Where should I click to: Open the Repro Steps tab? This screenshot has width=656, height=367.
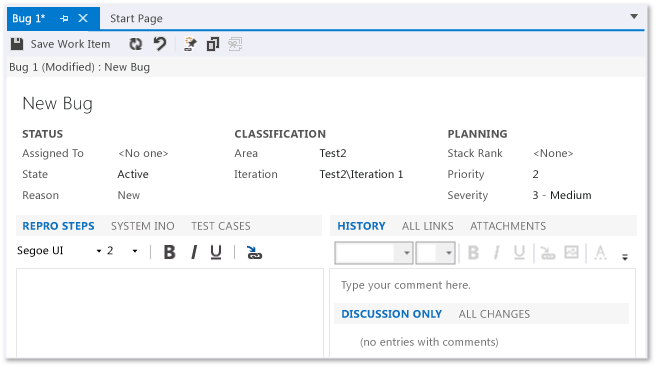pos(58,226)
